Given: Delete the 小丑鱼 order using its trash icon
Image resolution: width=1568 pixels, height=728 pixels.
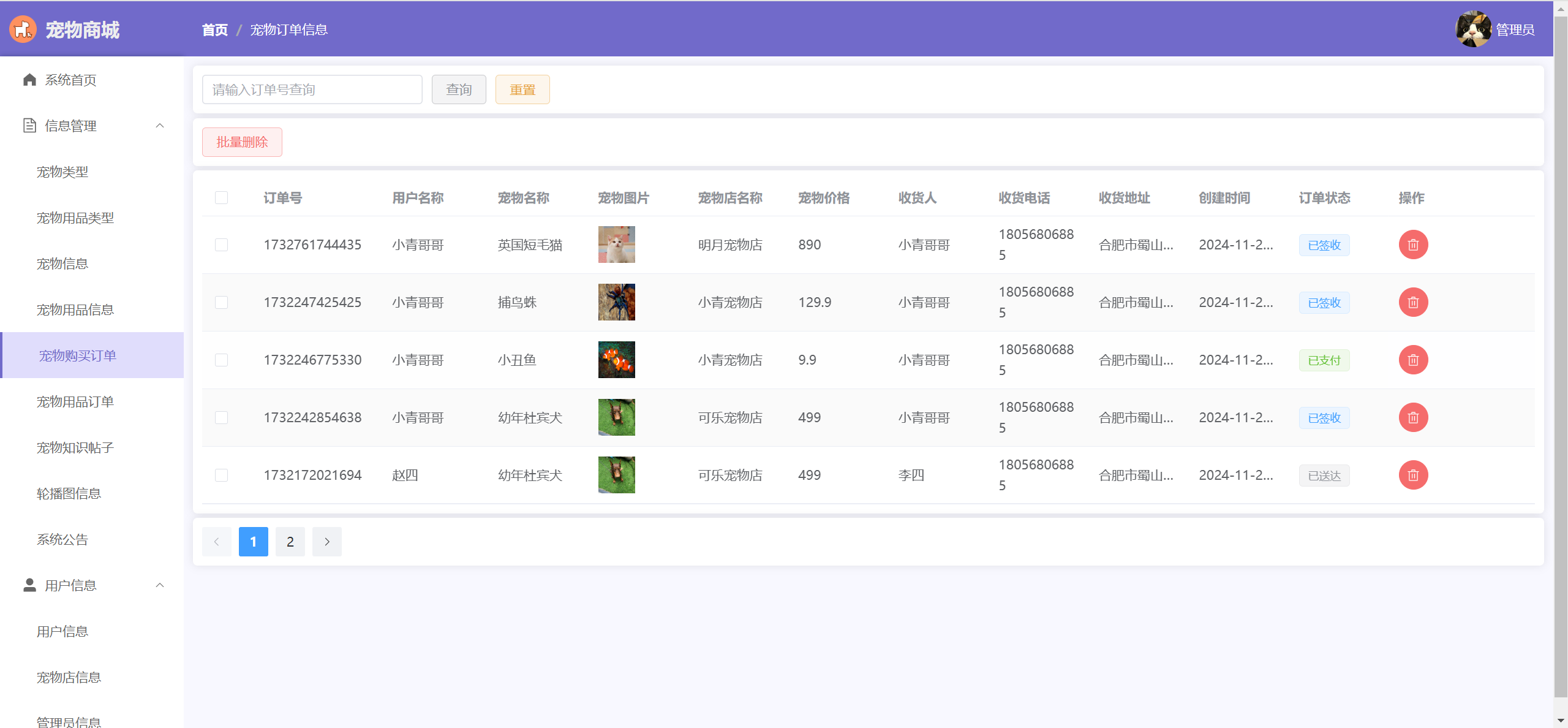Looking at the screenshot, I should [1413, 360].
